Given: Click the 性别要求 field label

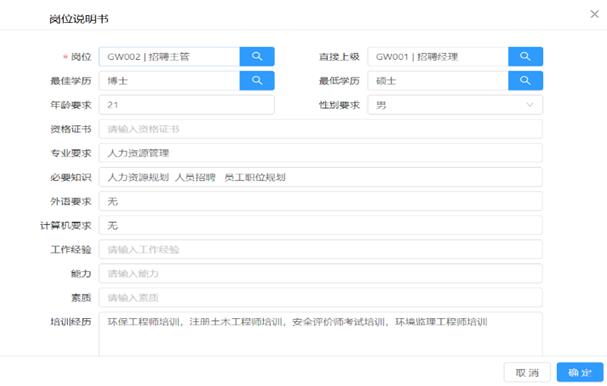Looking at the screenshot, I should (339, 105).
